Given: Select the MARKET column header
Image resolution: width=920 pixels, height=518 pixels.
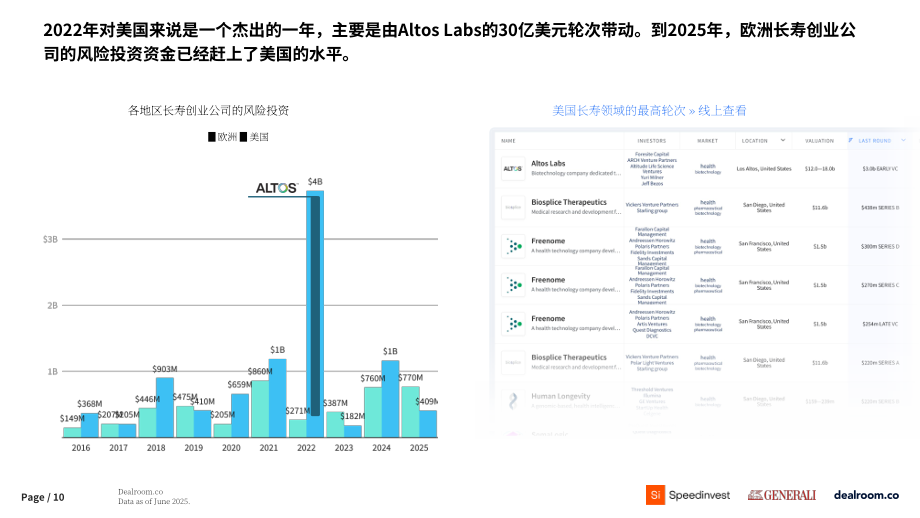Looking at the screenshot, I should (x=708, y=141).
